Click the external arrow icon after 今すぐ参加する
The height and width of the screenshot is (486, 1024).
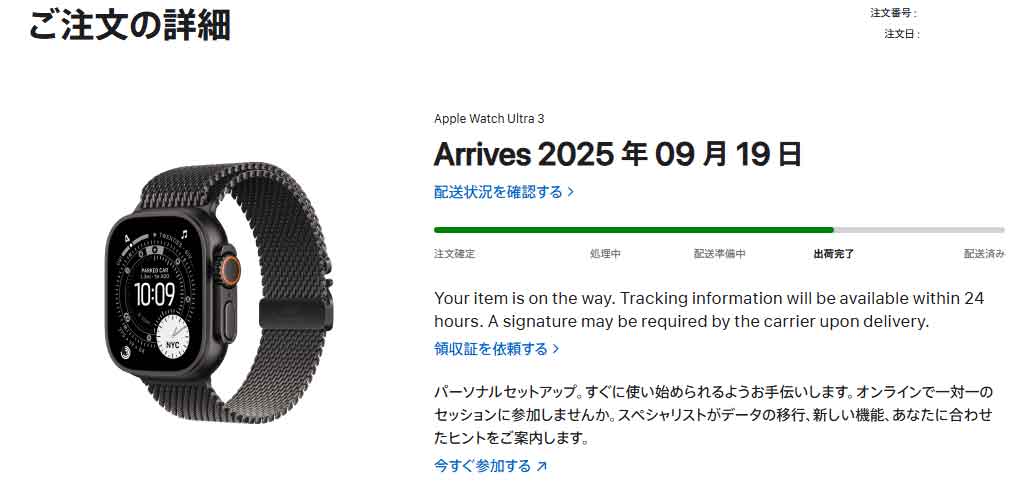(x=542, y=466)
